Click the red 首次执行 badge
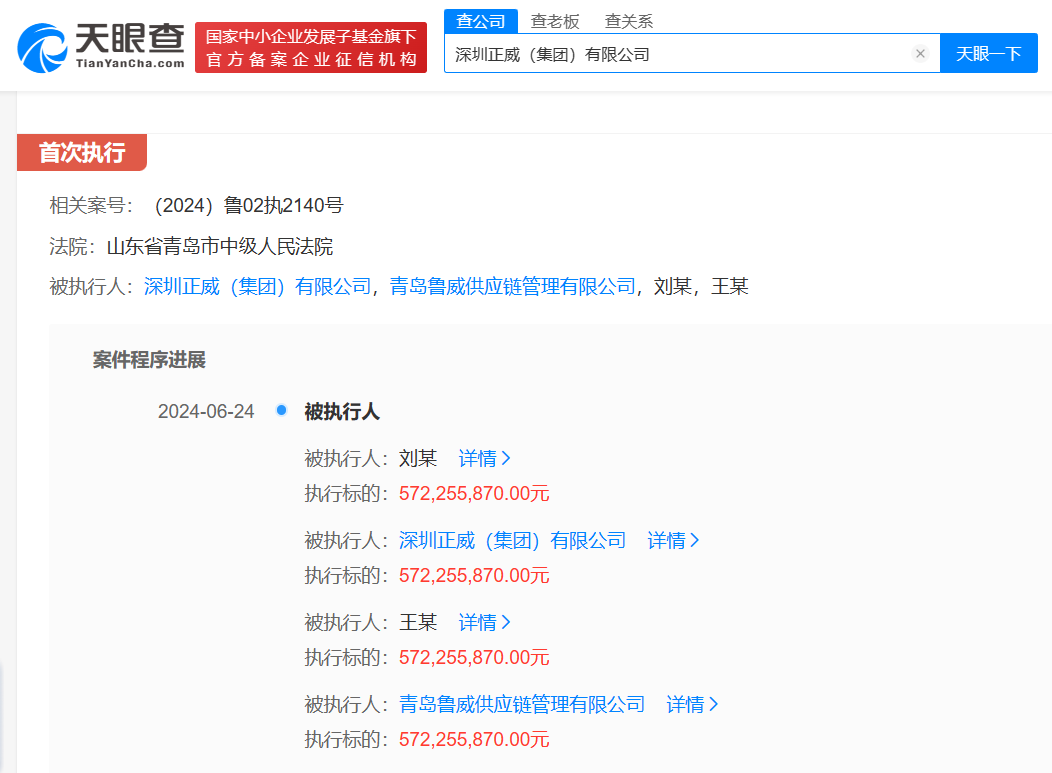 coord(81,153)
